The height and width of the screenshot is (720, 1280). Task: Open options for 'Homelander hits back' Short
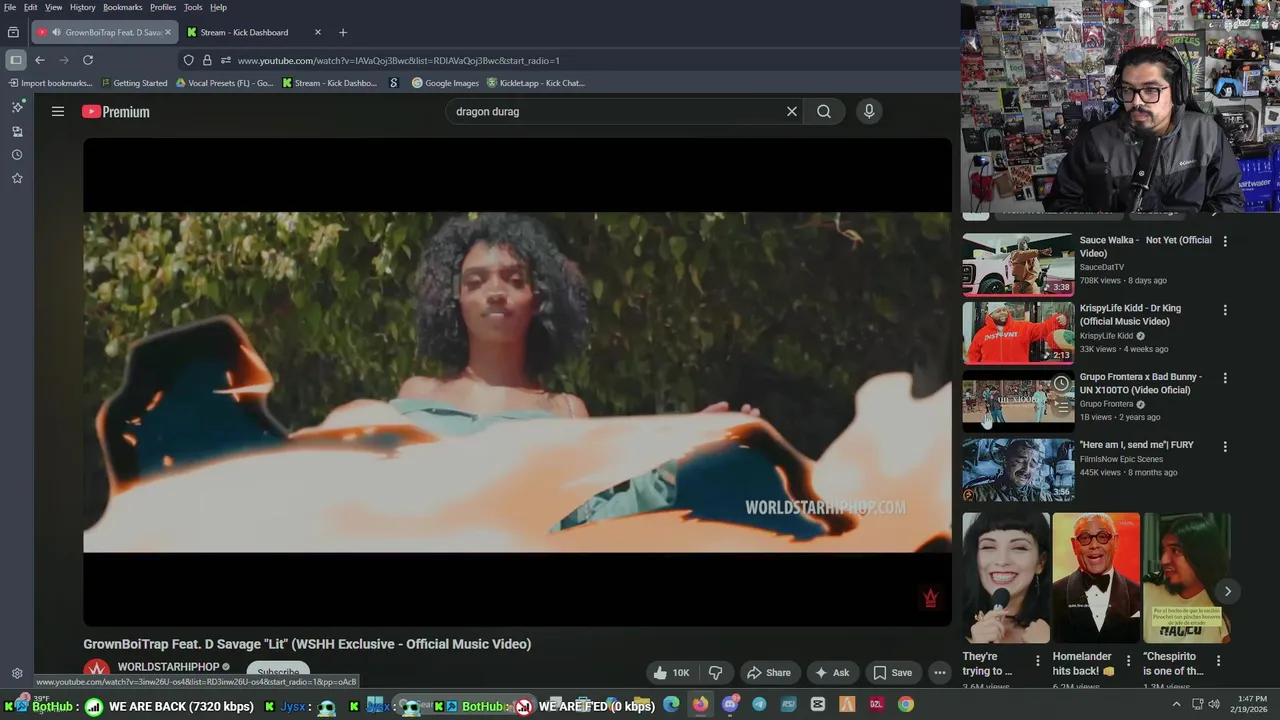[1128, 661]
